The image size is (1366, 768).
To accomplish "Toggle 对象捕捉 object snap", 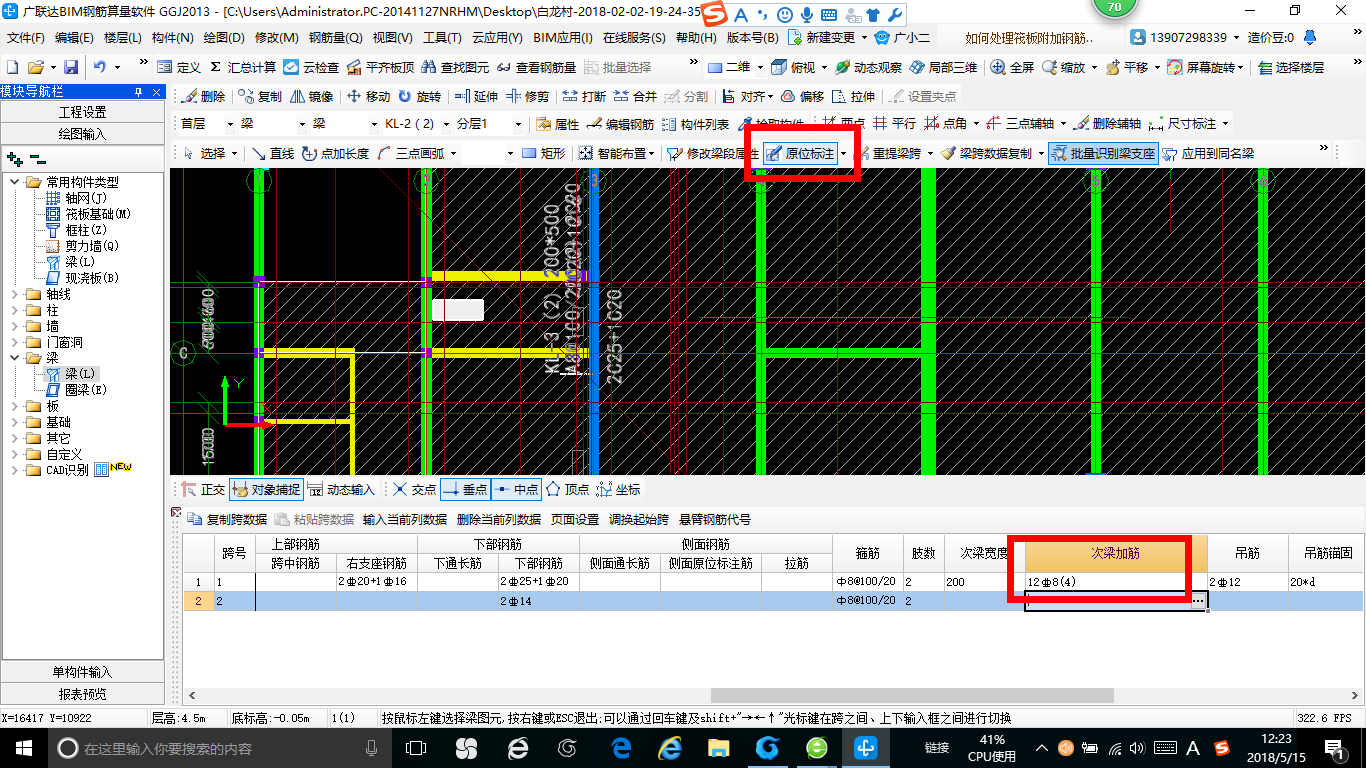I will [x=265, y=489].
